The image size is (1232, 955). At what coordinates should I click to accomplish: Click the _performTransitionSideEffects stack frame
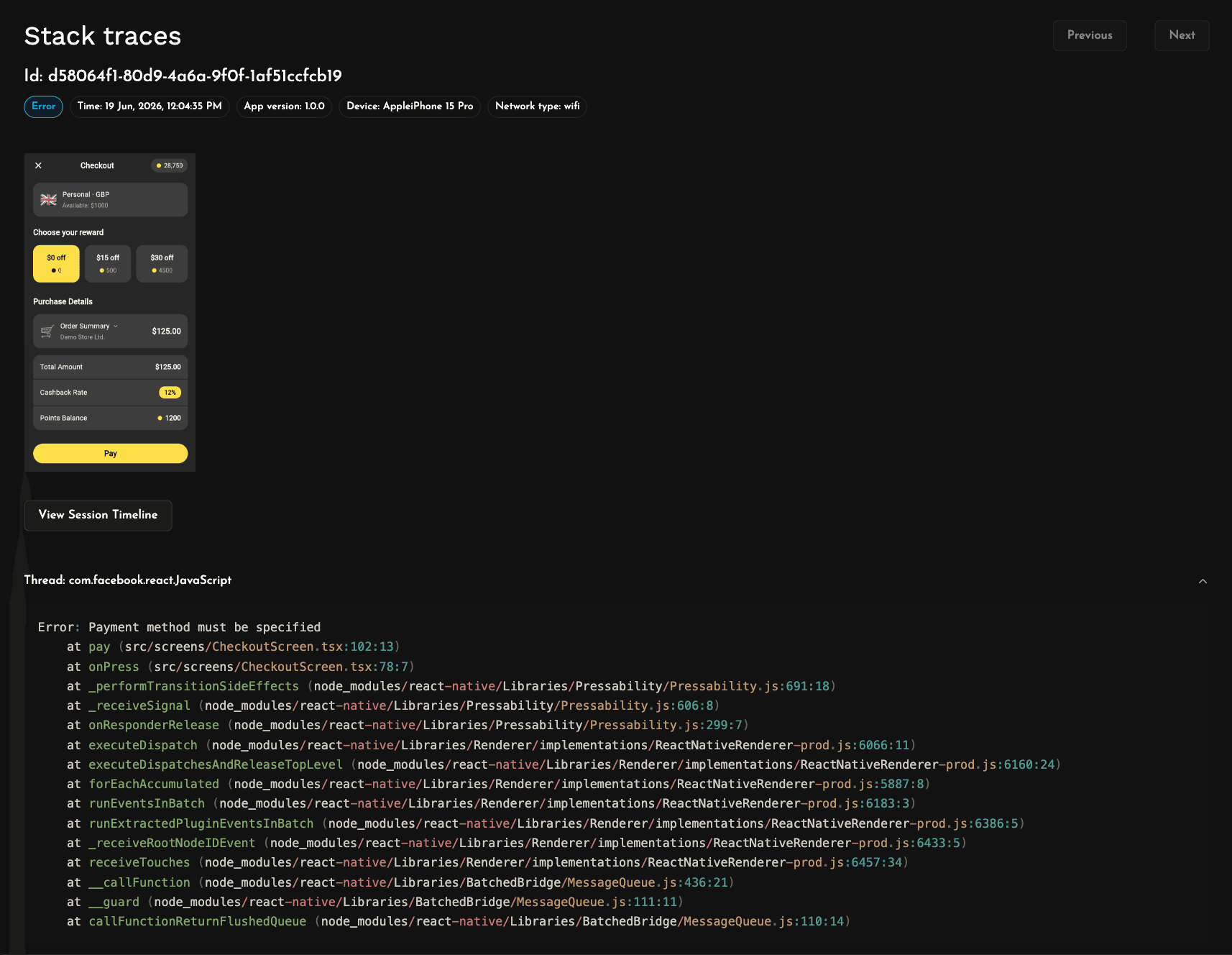point(451,686)
